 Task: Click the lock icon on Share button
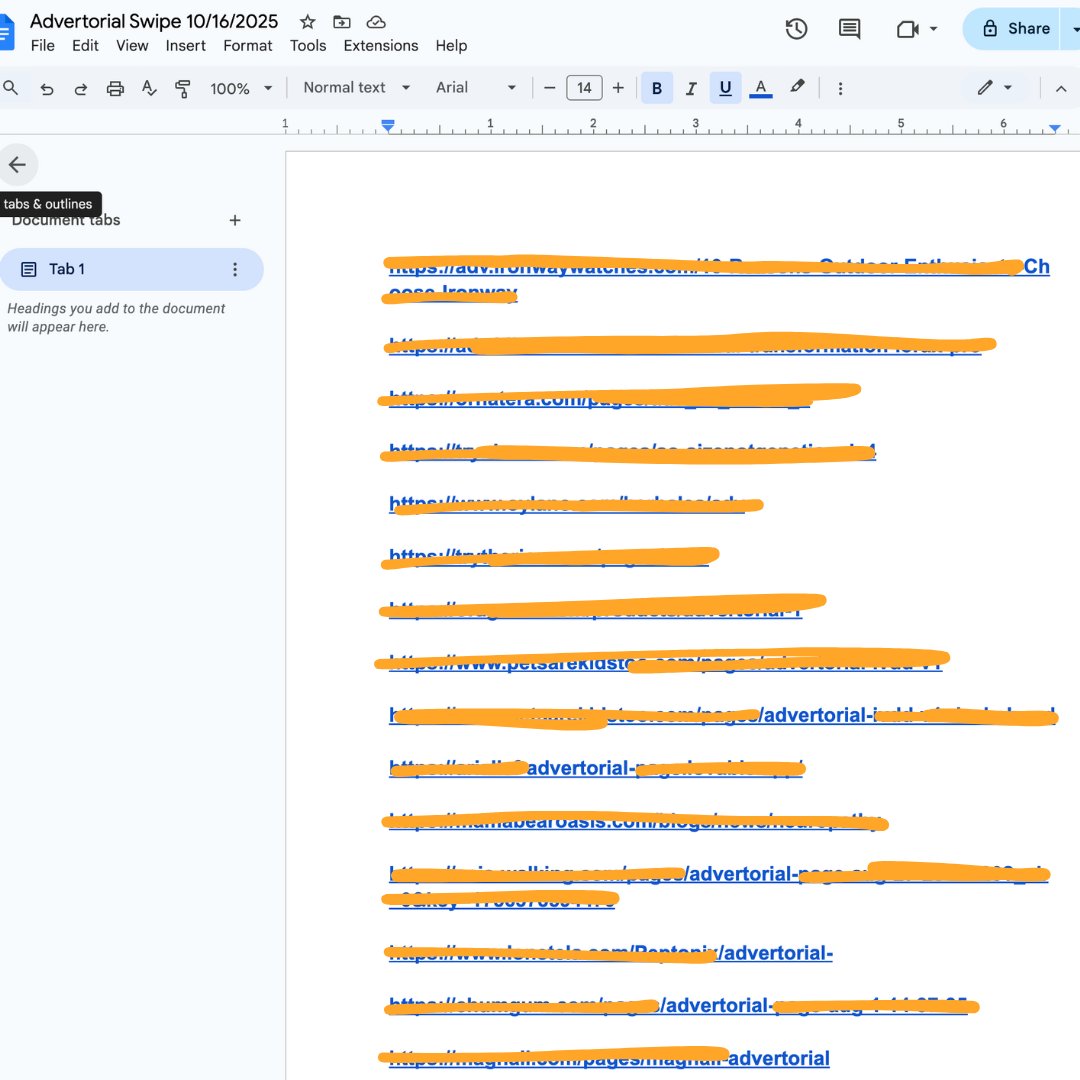[x=990, y=29]
